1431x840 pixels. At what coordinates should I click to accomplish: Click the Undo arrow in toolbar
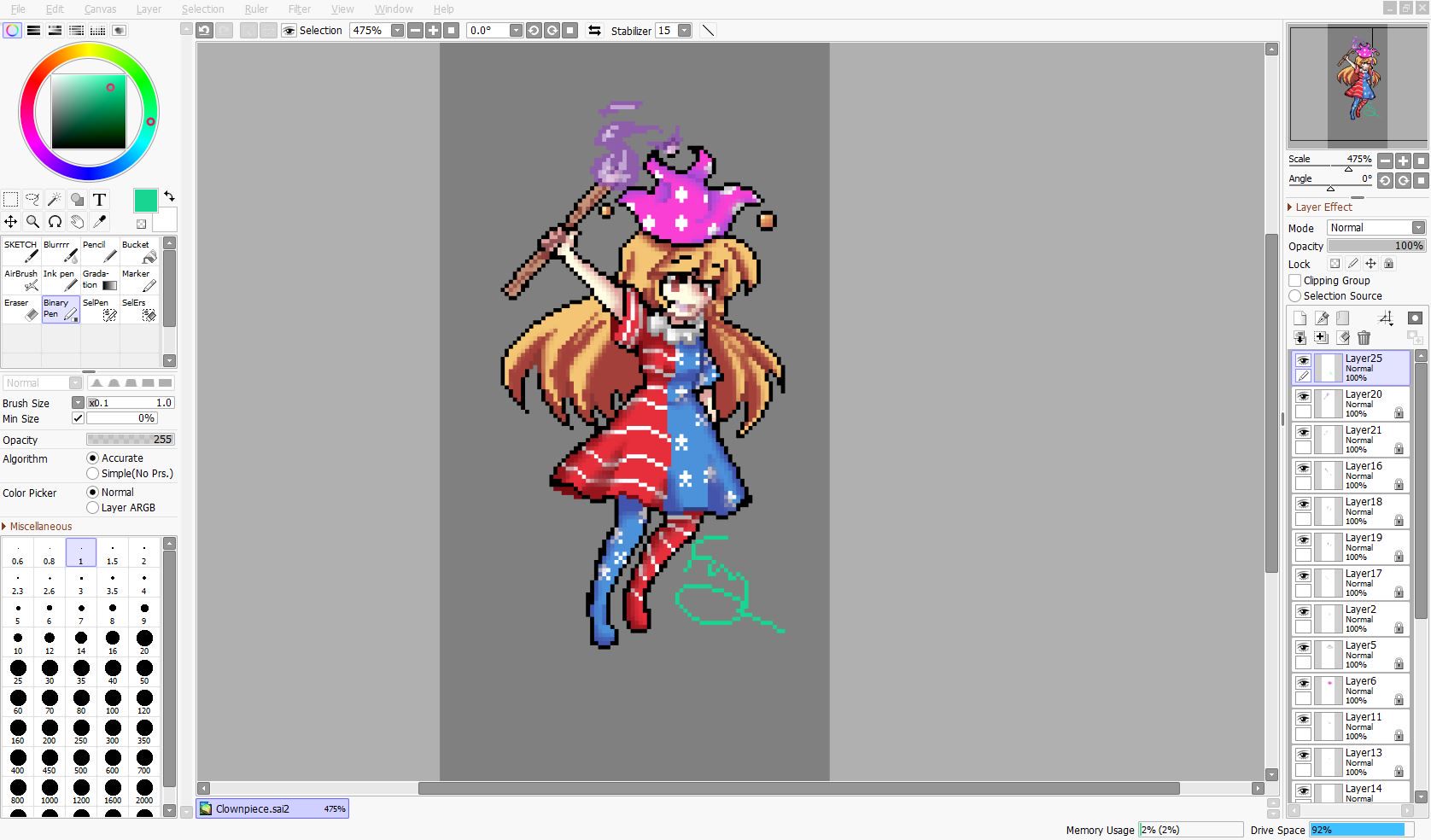(x=204, y=30)
